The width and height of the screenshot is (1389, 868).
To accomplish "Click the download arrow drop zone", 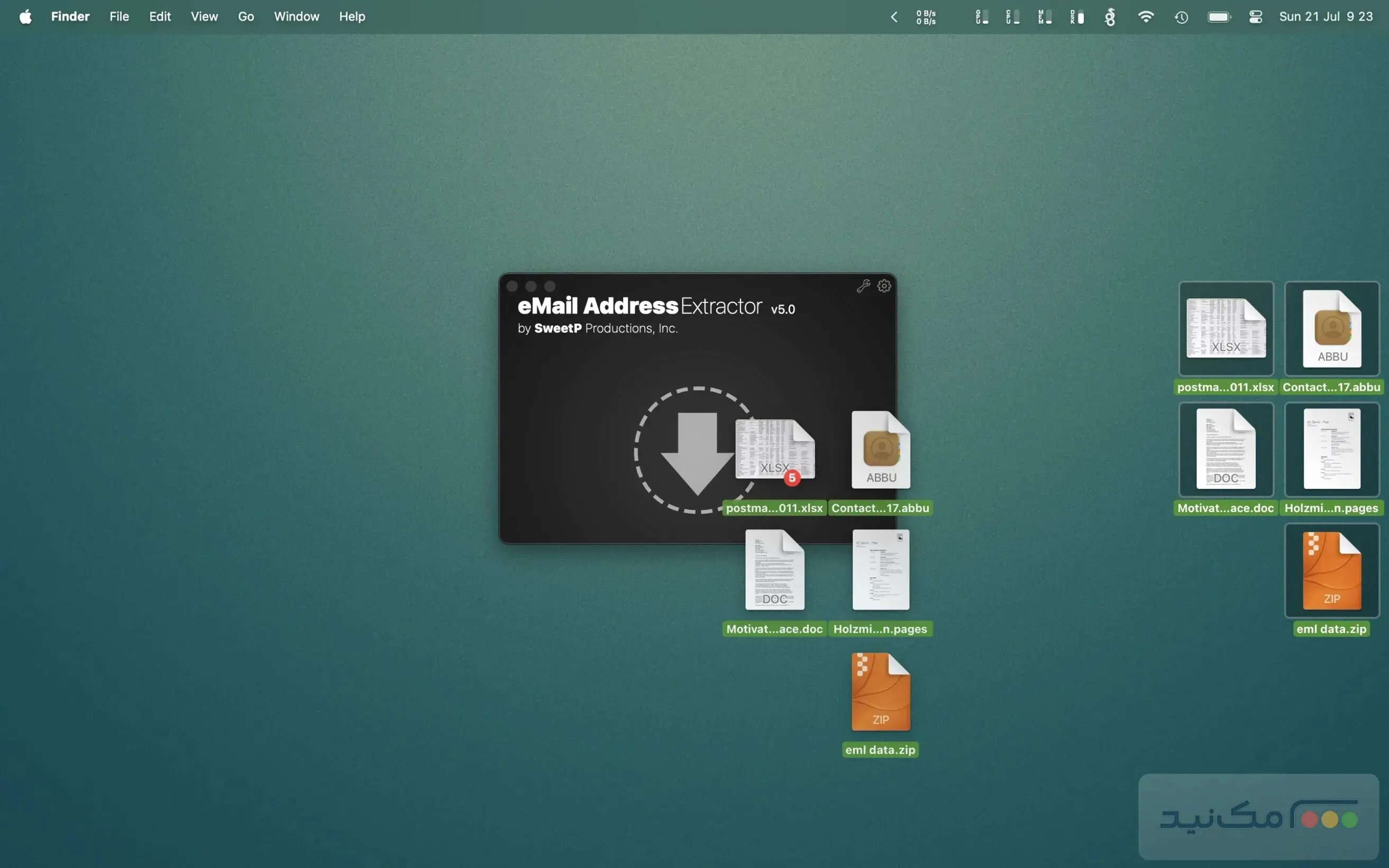I will point(697,451).
